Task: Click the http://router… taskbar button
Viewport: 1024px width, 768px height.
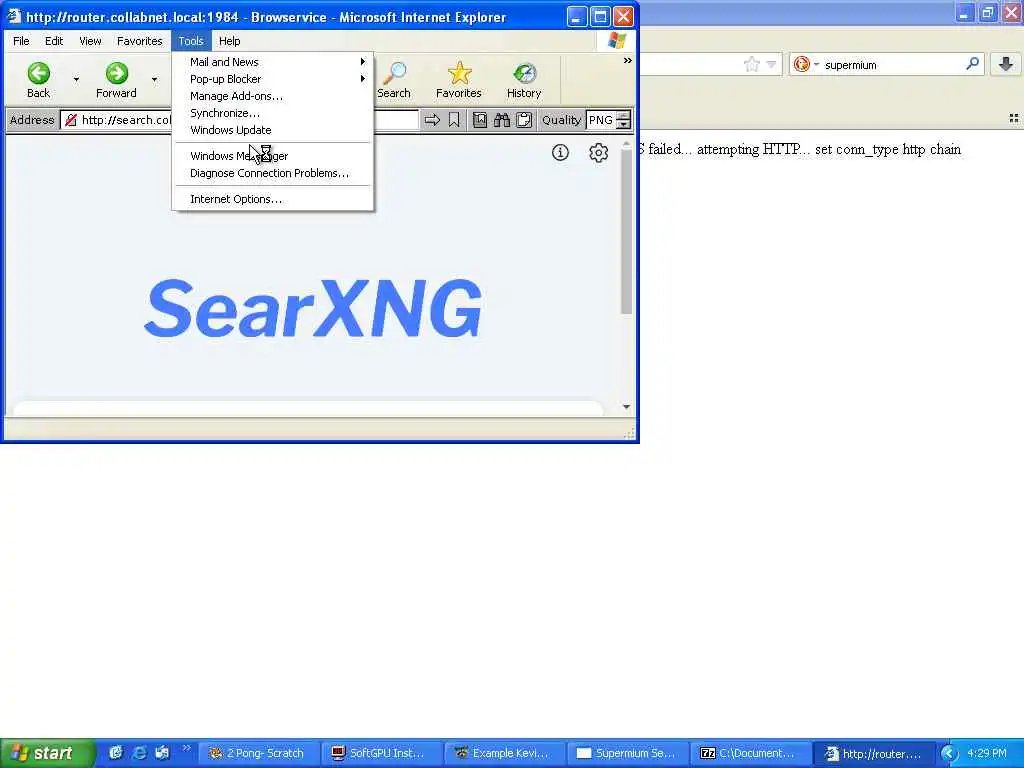Action: (x=874, y=753)
